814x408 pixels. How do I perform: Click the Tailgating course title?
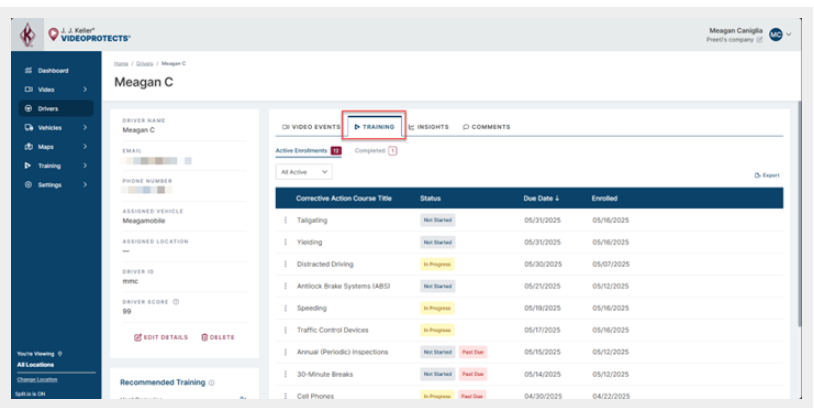[312, 220]
